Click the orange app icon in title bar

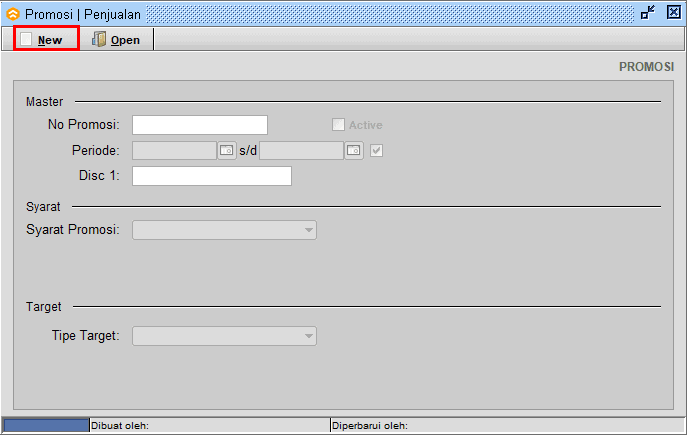point(13,13)
